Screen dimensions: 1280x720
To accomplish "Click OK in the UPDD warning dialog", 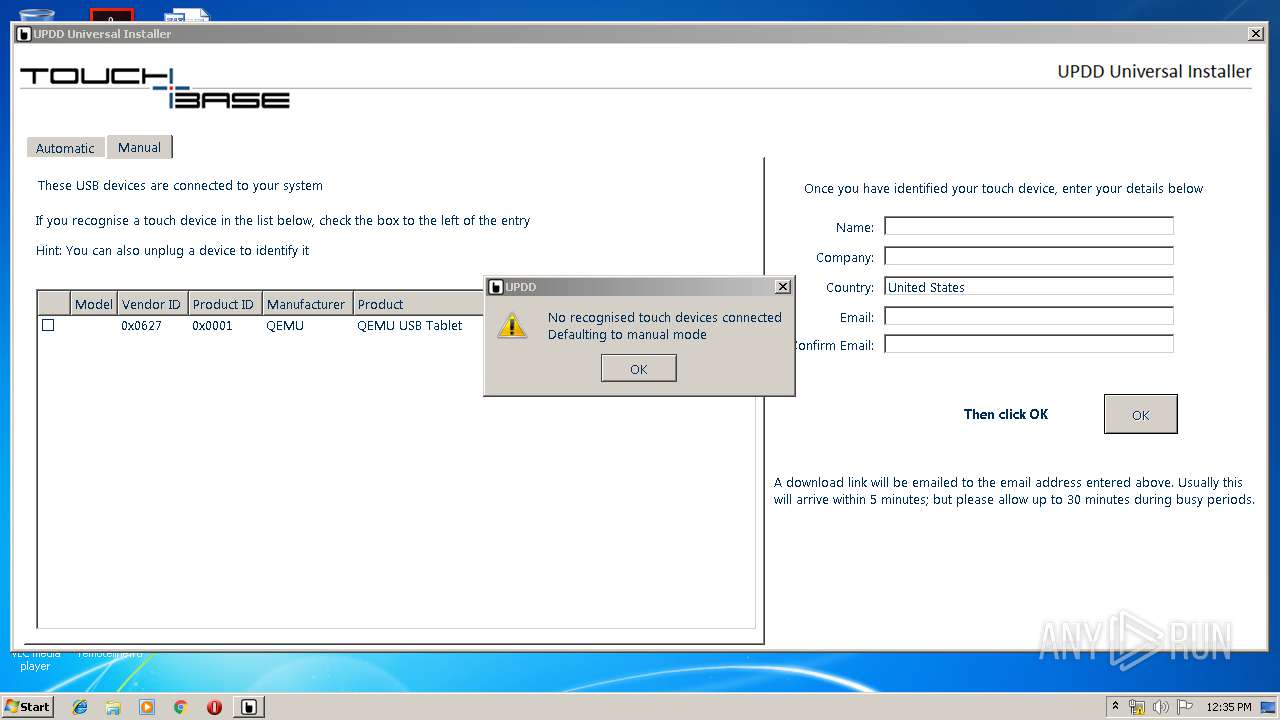I will [x=638, y=369].
